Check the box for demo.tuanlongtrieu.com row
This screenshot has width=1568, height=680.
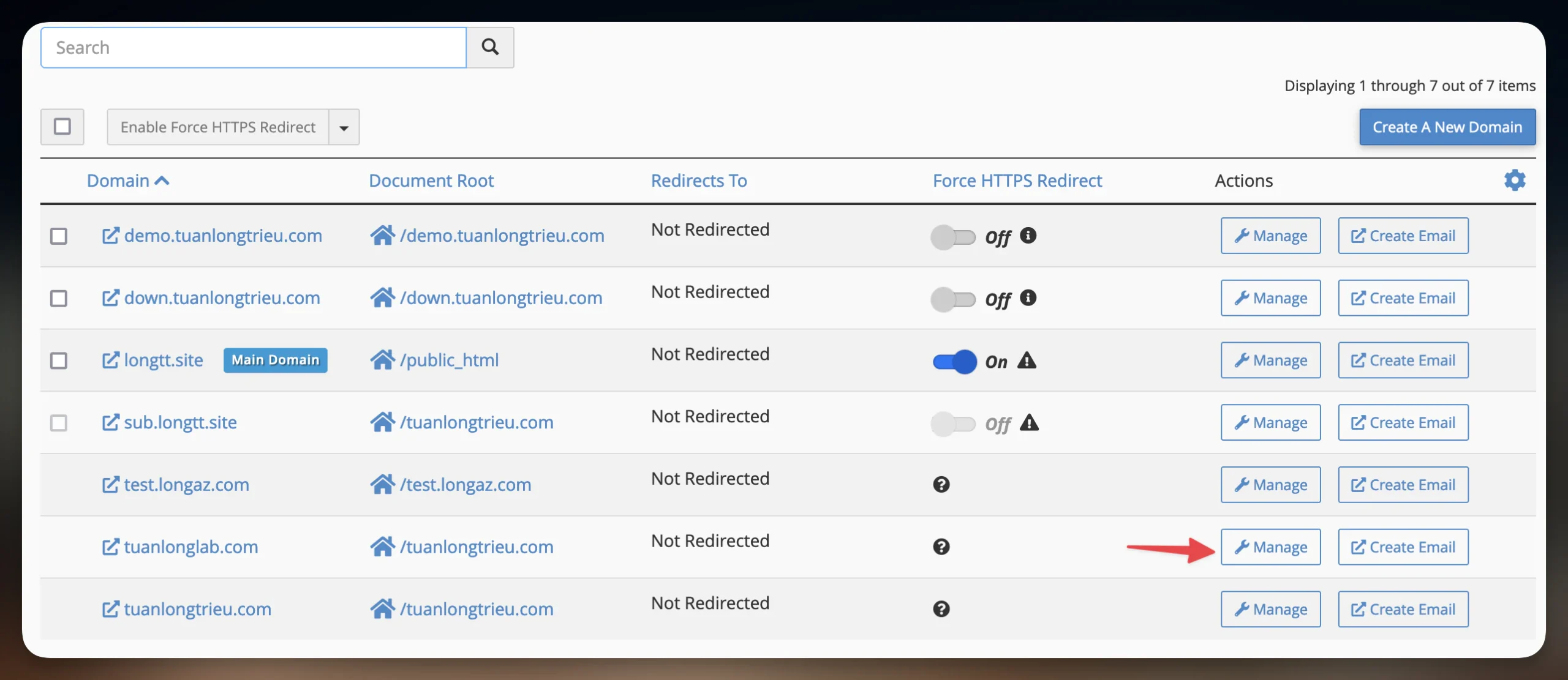coord(59,236)
